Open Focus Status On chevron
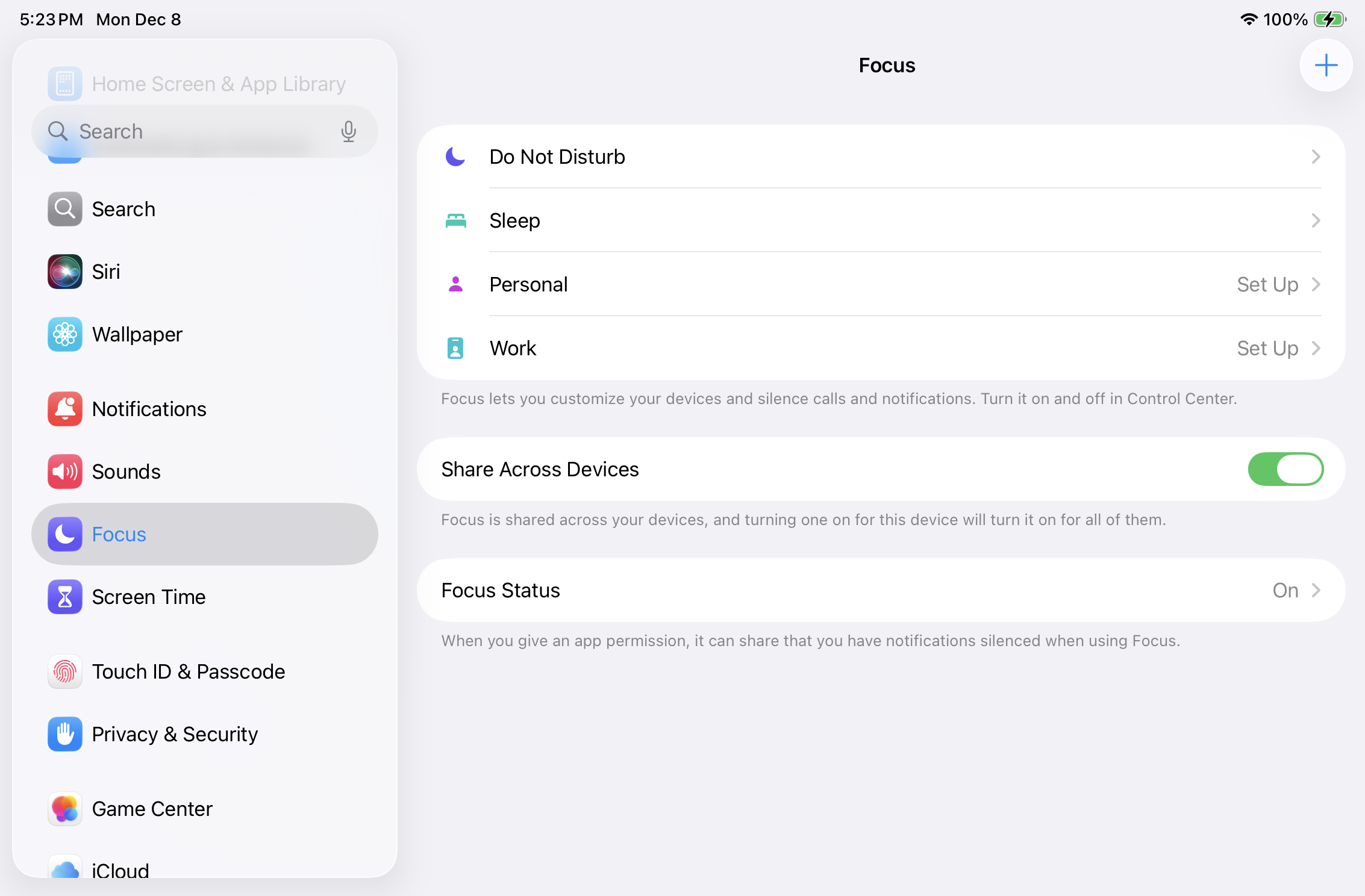 click(1316, 590)
